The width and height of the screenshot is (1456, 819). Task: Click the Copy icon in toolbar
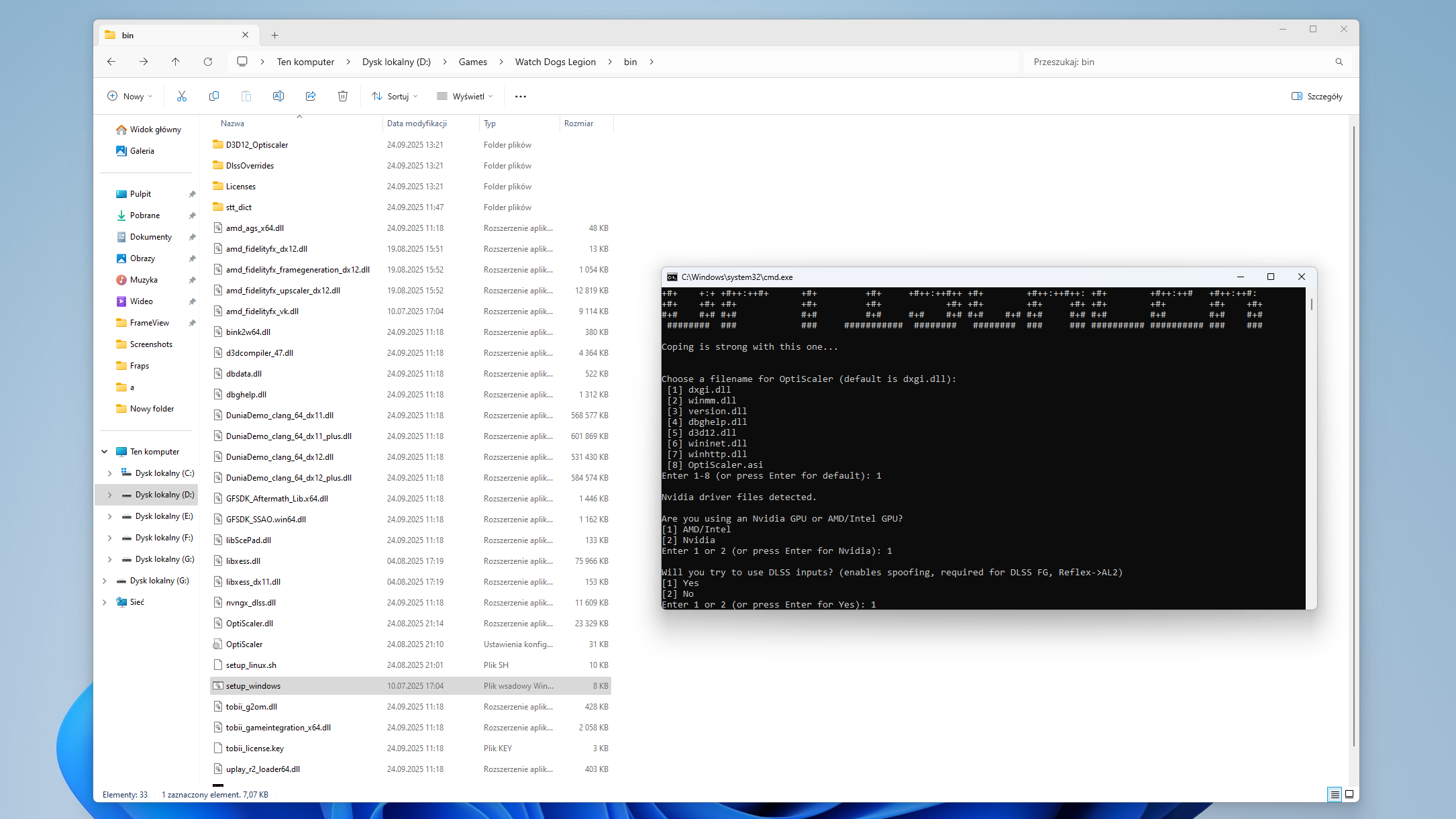(x=214, y=97)
